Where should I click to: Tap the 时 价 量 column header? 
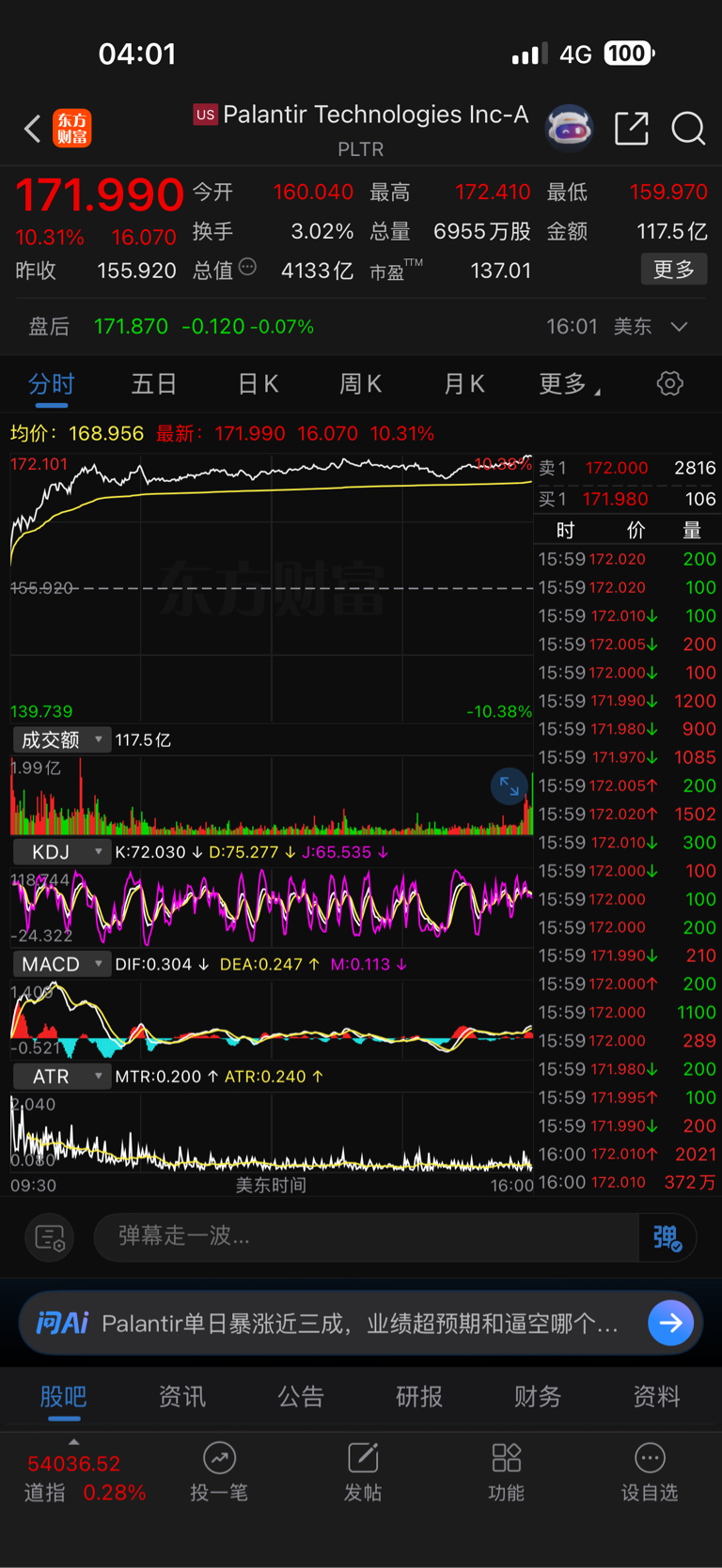click(627, 530)
